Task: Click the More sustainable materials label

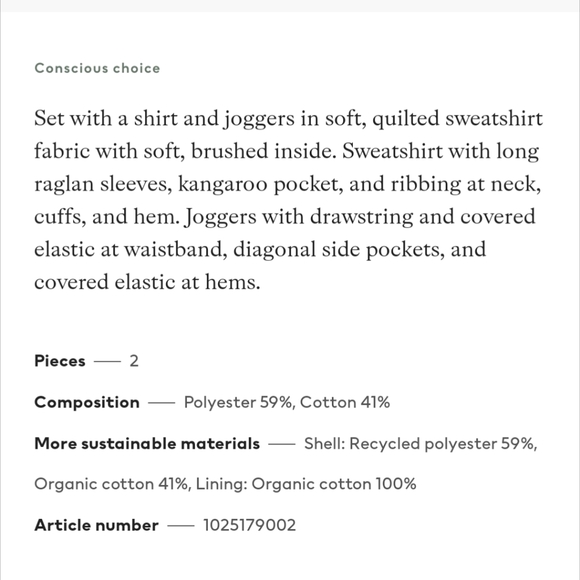Action: (x=147, y=444)
